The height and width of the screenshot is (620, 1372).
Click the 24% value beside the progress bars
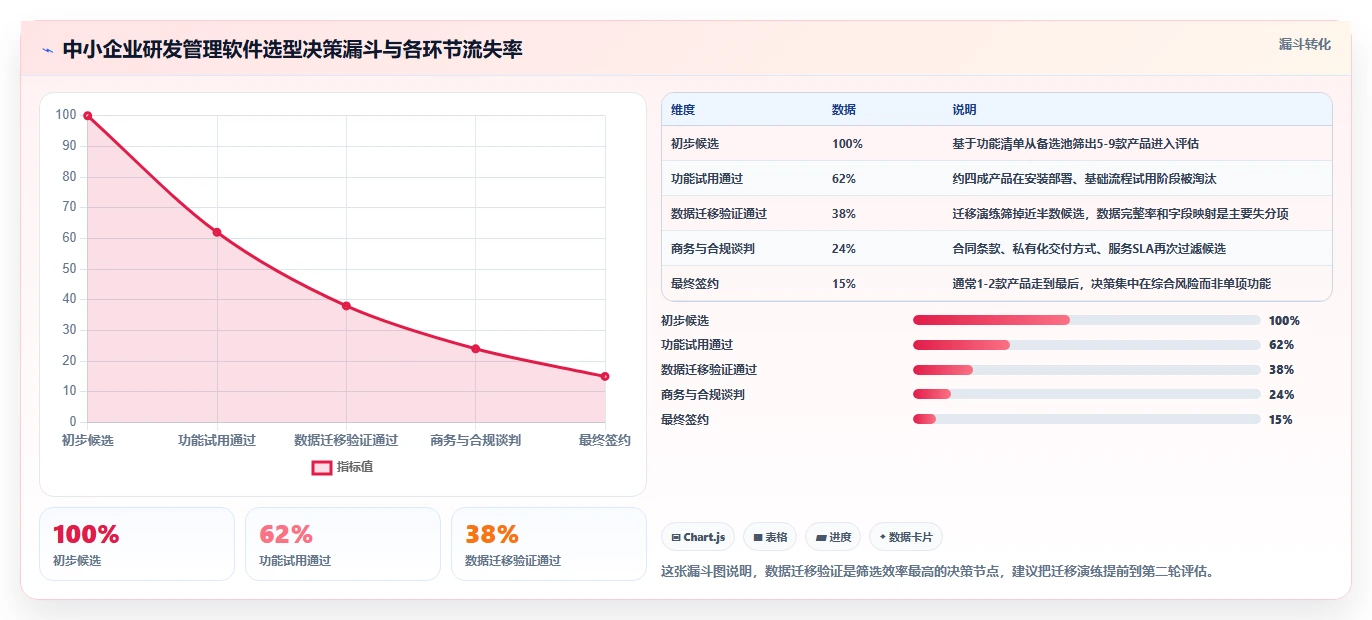(x=1281, y=395)
